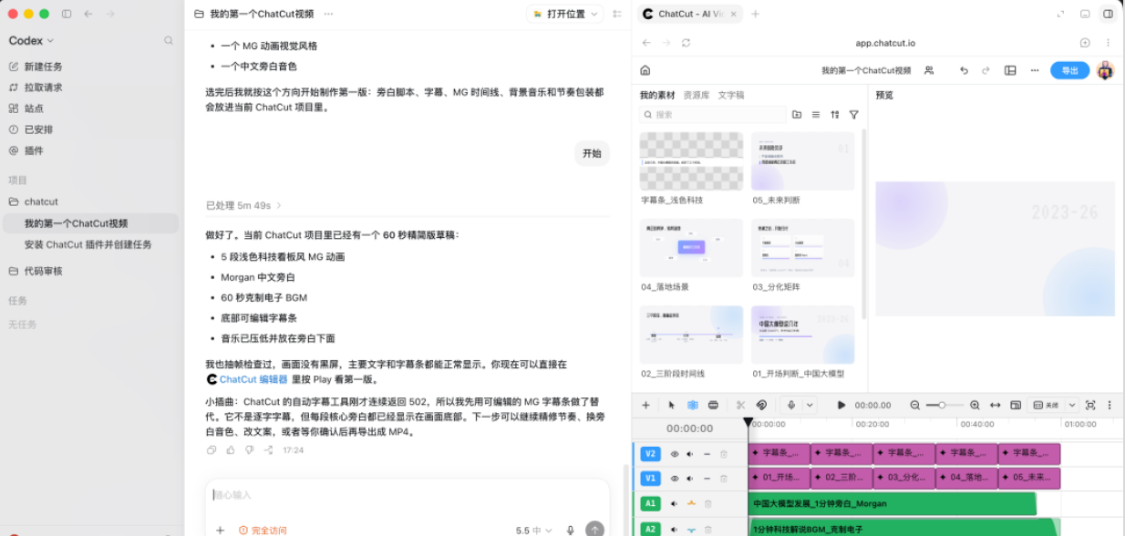Open the 关闭 dropdown in timeline toolbar
This screenshot has height=536, width=1125.
1053,405
